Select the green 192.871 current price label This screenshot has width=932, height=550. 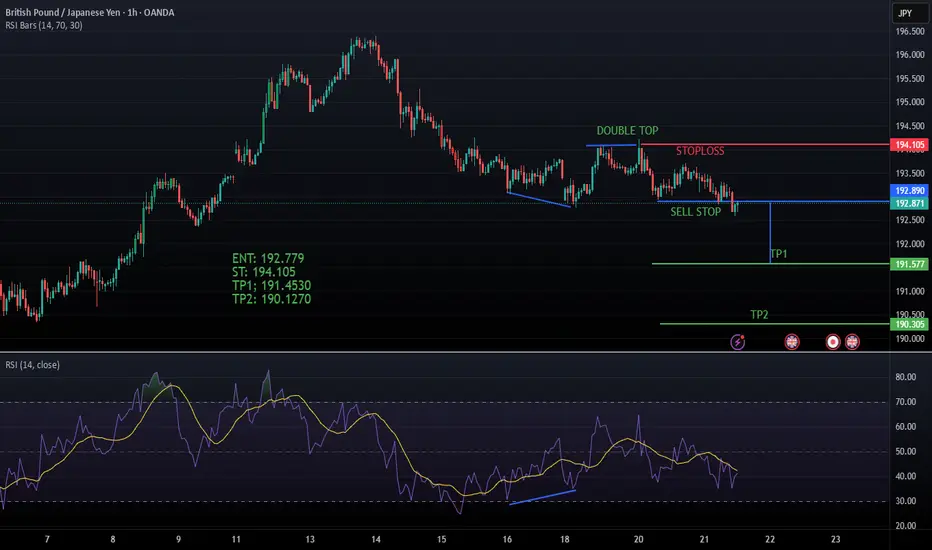(x=910, y=203)
